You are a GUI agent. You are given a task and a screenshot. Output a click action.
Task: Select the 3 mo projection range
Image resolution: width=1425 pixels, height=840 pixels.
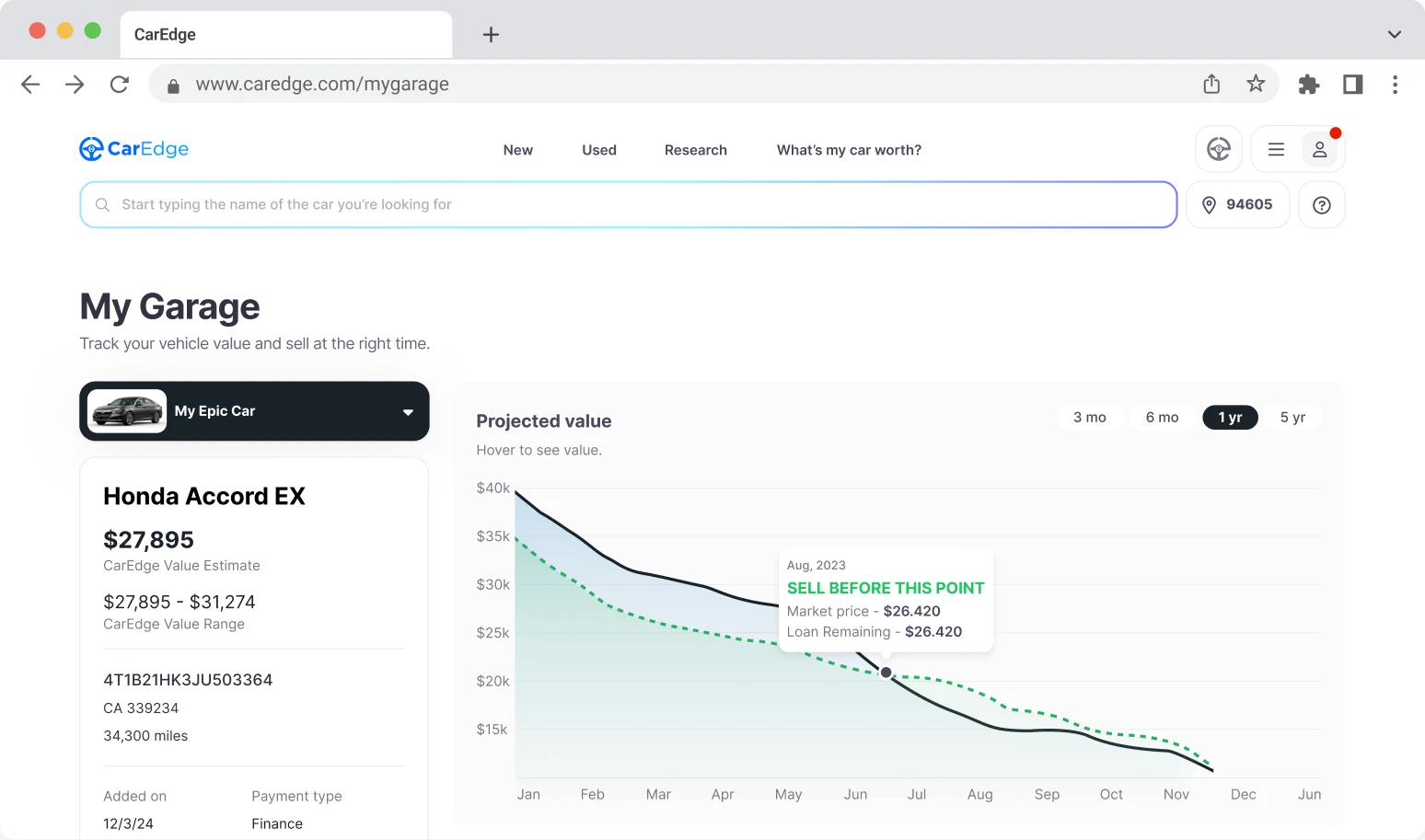click(x=1089, y=417)
